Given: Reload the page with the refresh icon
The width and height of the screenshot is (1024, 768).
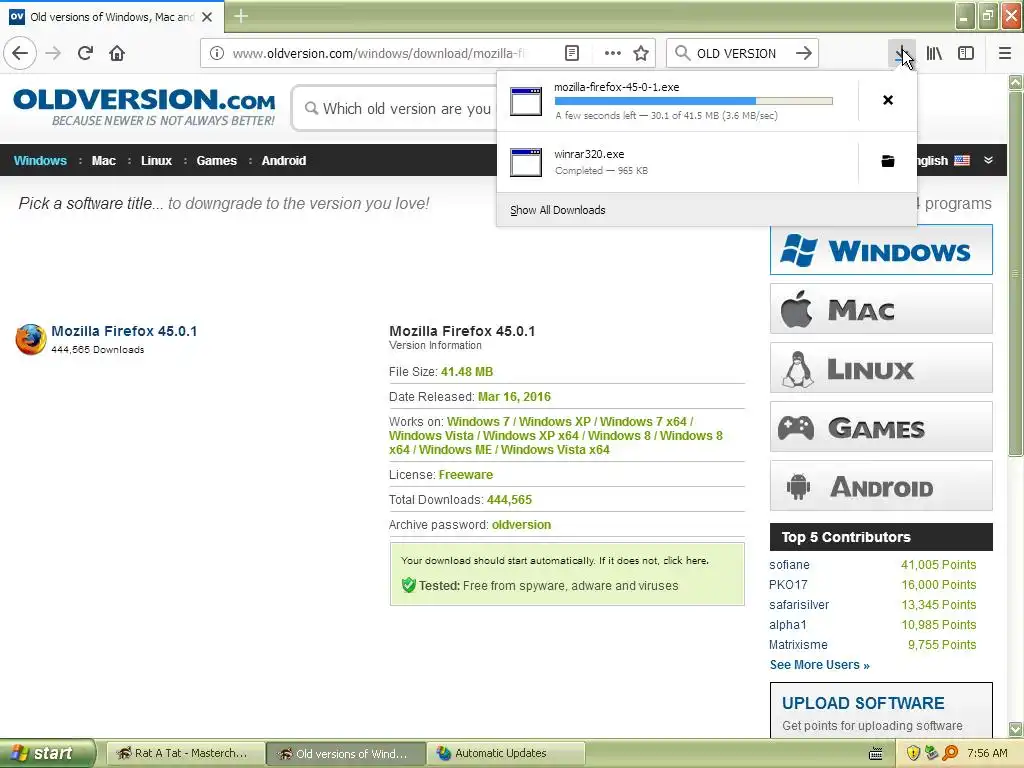Looking at the screenshot, I should (85, 53).
